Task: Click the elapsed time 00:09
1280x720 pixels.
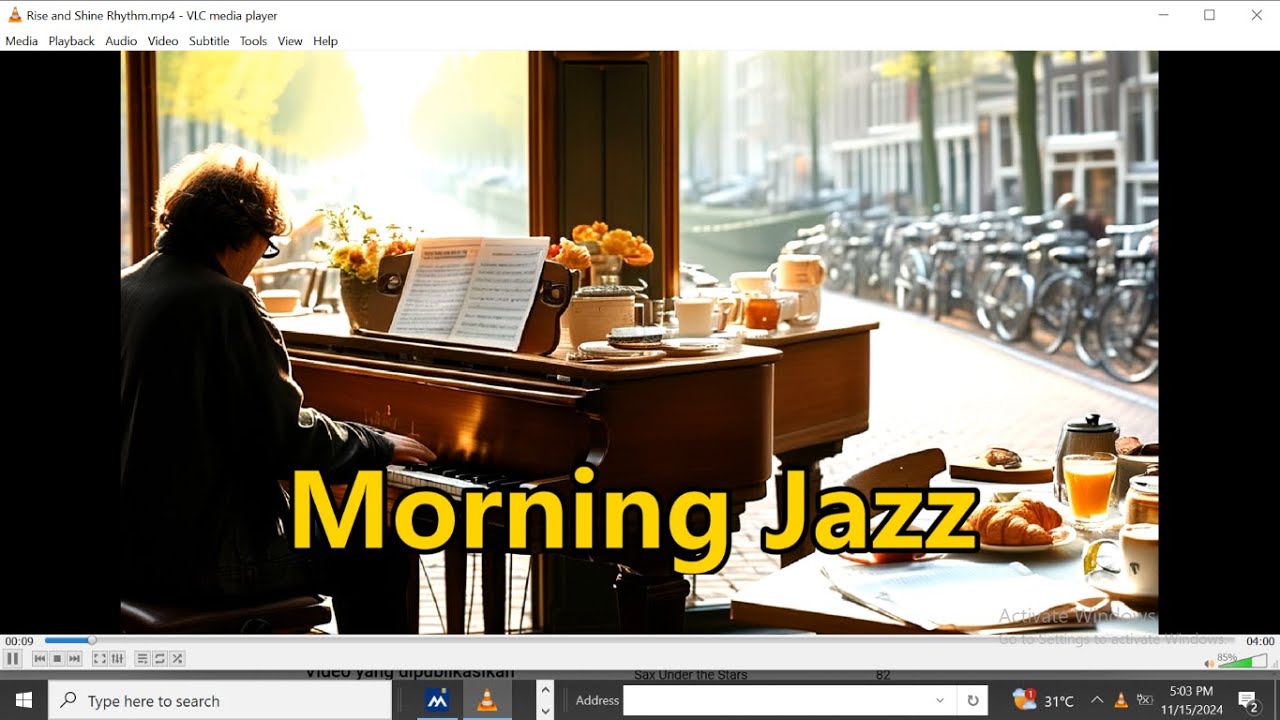Action: click(x=19, y=641)
